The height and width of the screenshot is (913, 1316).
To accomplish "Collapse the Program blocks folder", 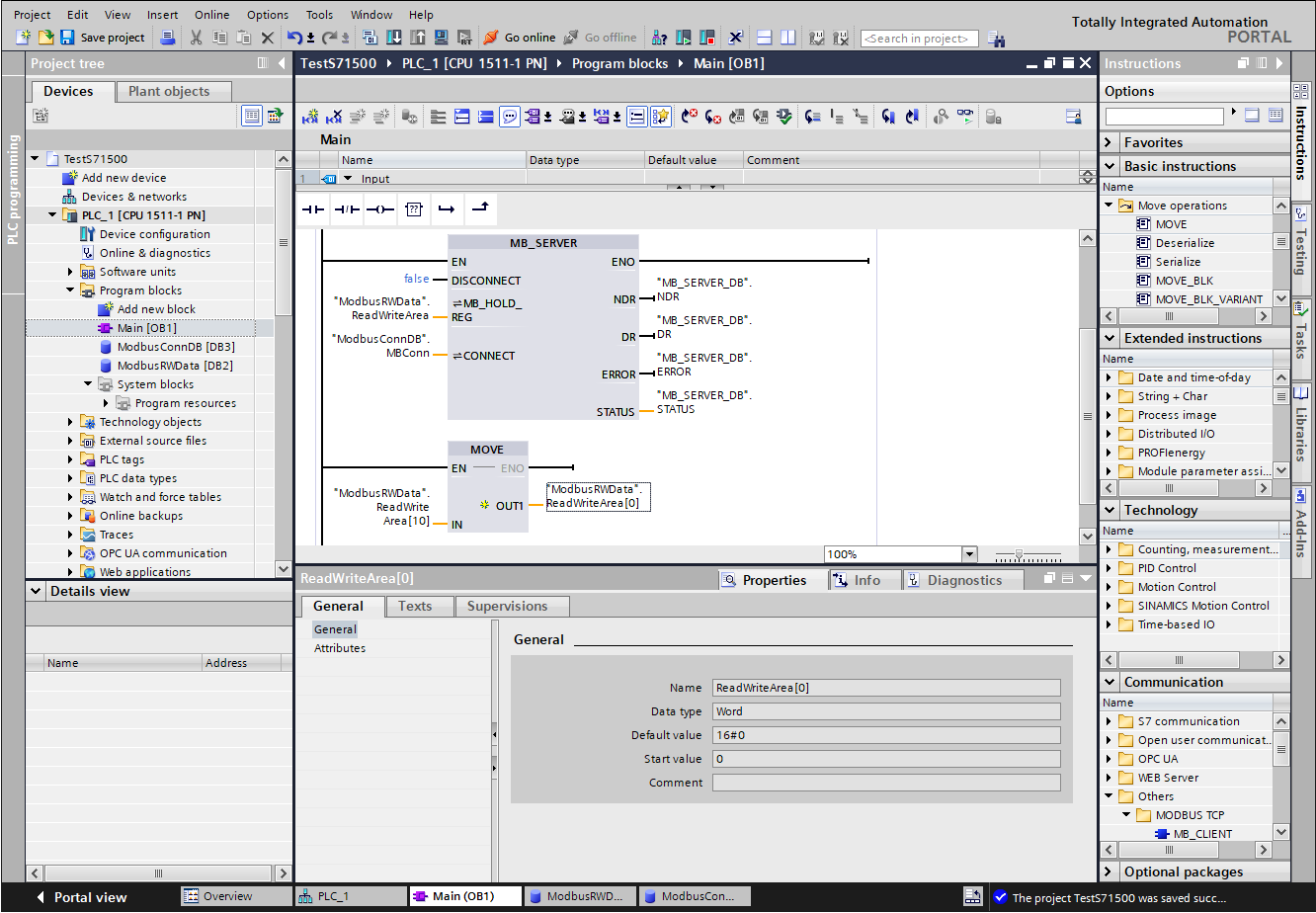I will pos(70,290).
